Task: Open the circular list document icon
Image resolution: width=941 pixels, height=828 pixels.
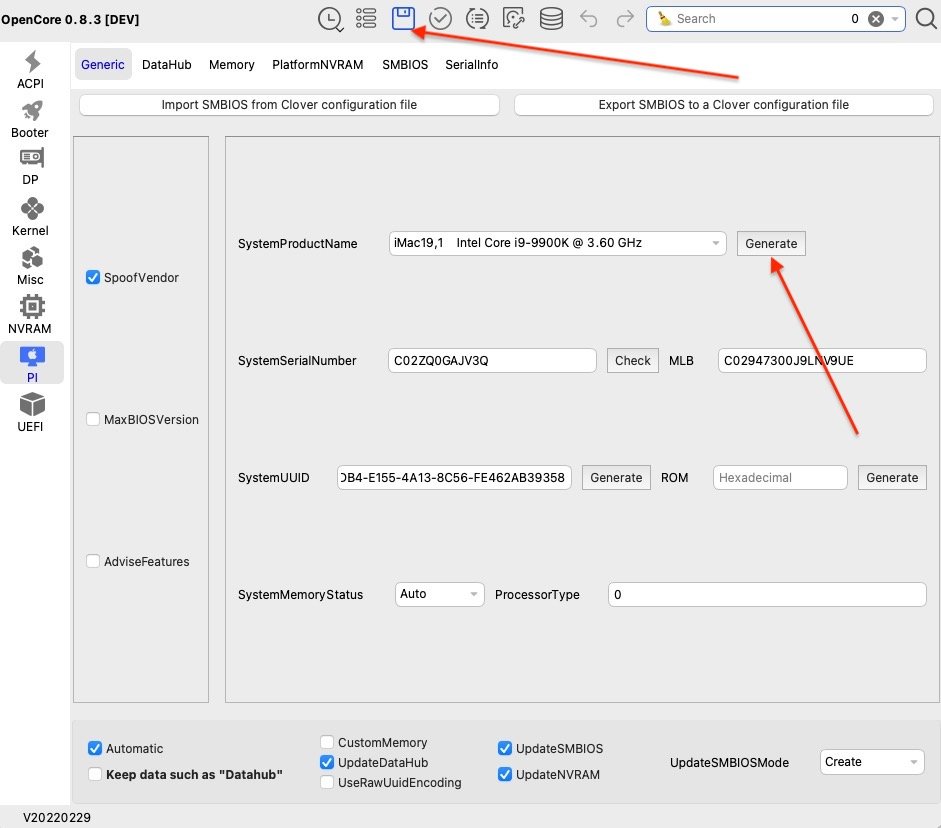Action: [x=478, y=19]
